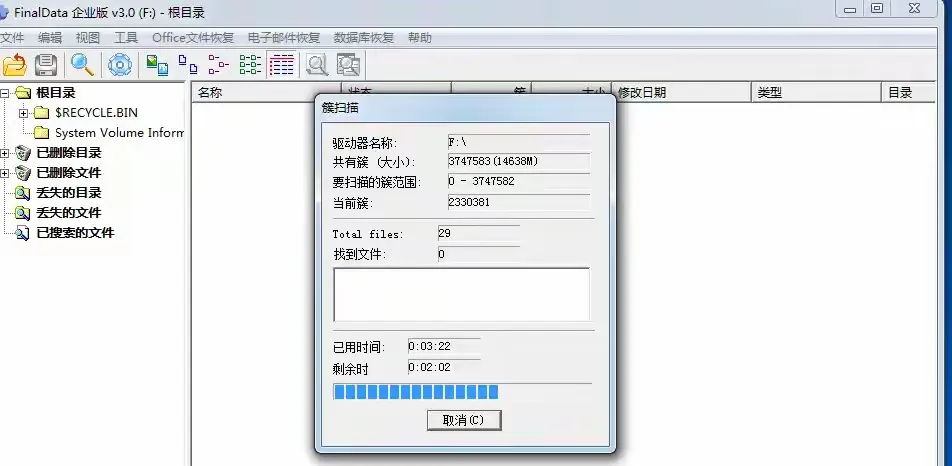Open the 编辑 menu

tap(50, 38)
